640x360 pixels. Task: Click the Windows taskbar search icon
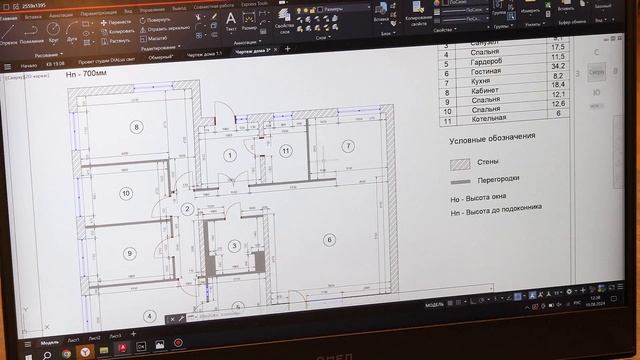click(47, 355)
